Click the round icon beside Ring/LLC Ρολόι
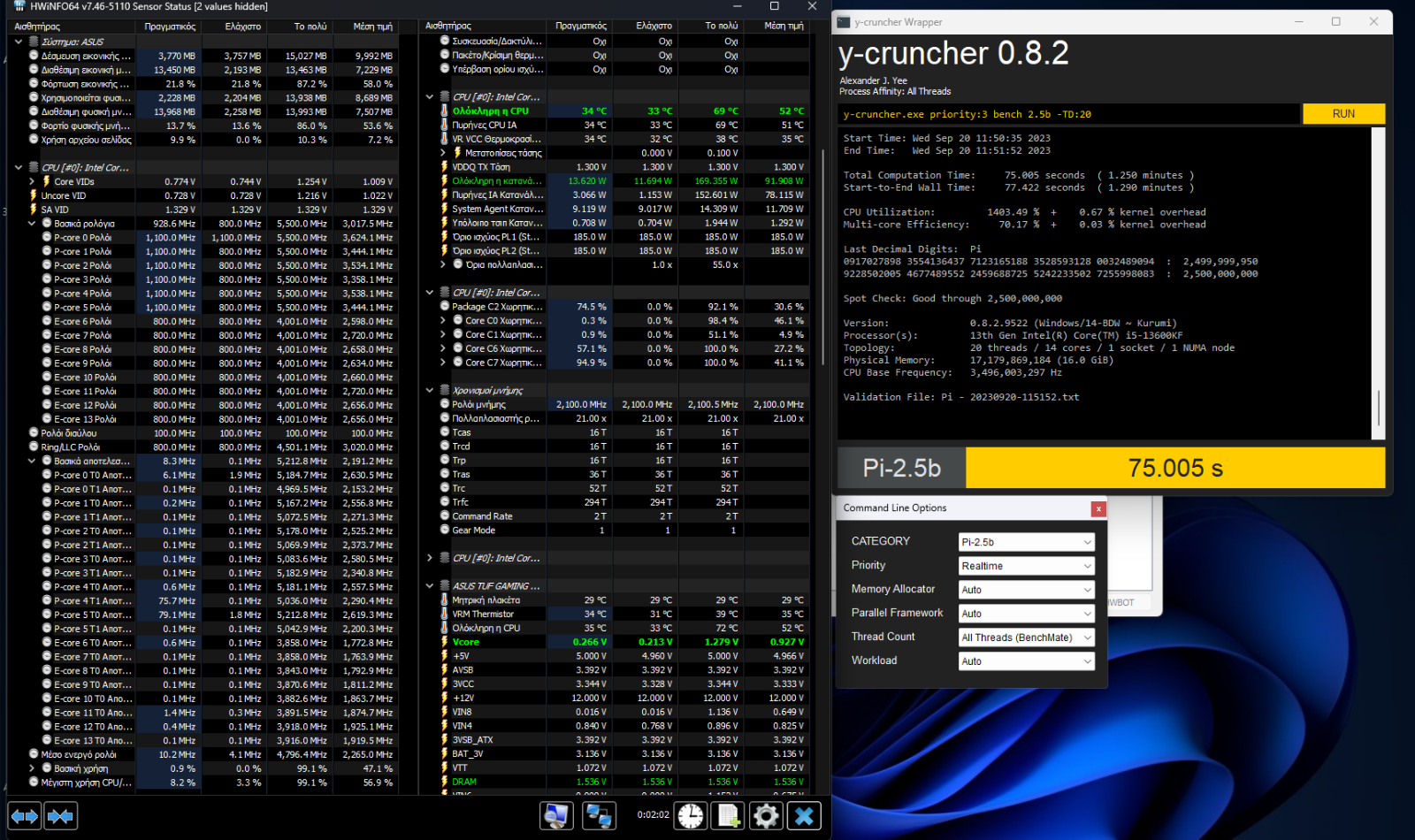 (34, 447)
